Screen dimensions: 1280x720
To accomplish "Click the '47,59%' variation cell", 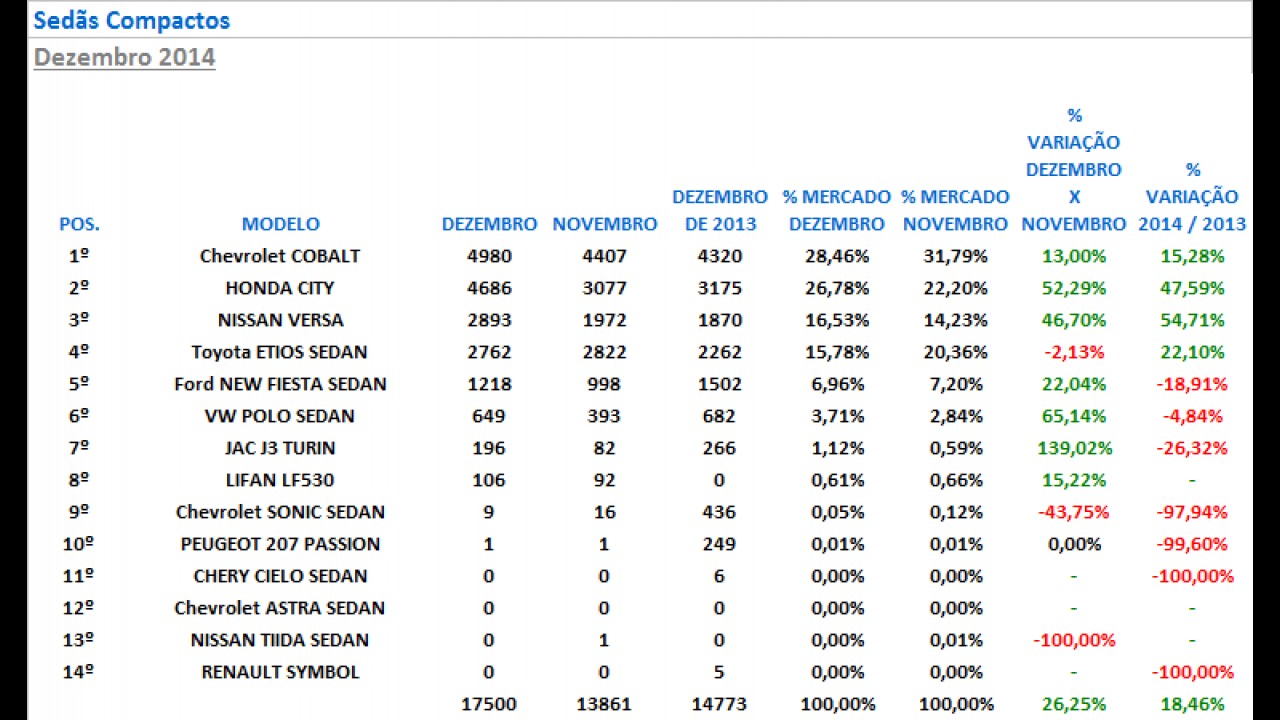I will [x=1192, y=288].
